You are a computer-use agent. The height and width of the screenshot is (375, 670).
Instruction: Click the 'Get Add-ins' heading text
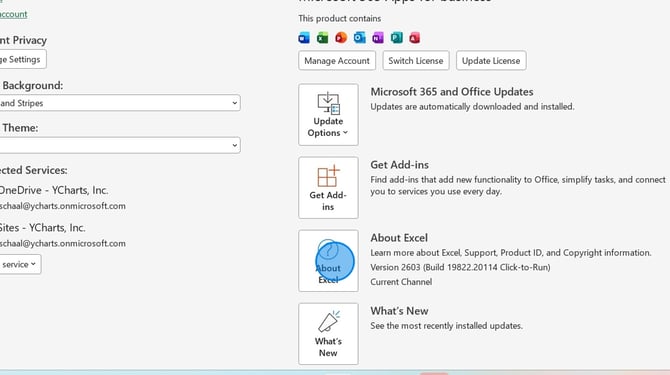click(x=400, y=165)
